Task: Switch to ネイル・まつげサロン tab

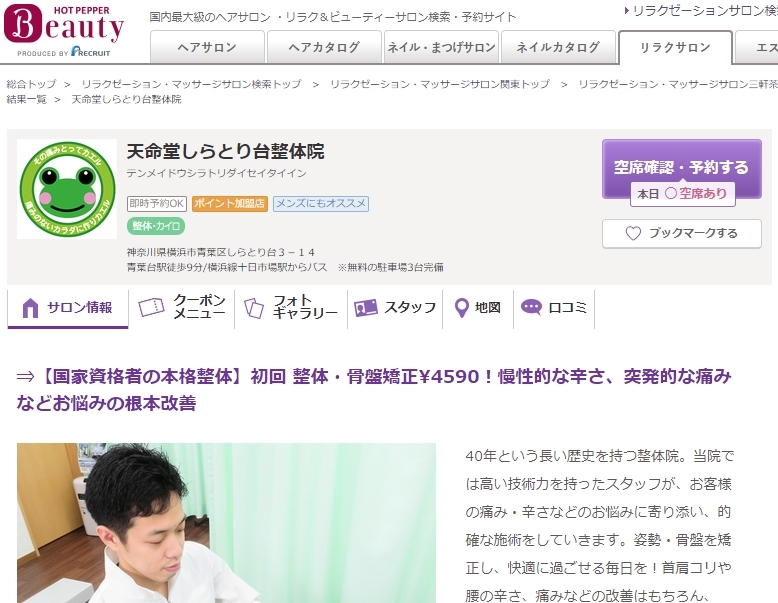Action: click(441, 47)
